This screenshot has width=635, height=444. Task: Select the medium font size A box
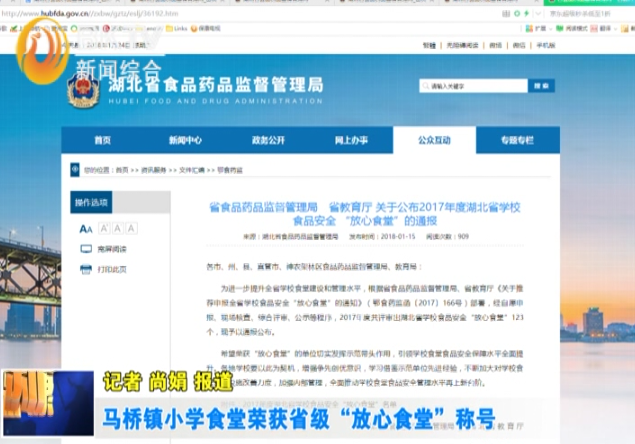pyautogui.click(x=117, y=229)
